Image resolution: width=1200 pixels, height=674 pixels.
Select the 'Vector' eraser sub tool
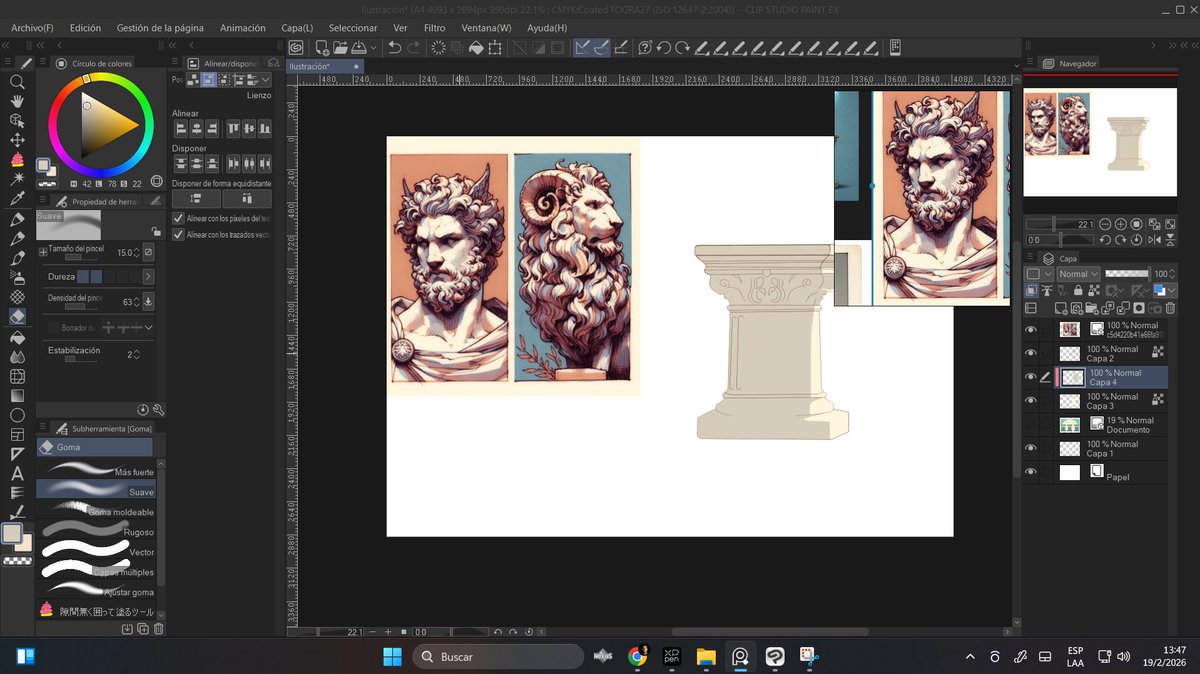(95, 551)
